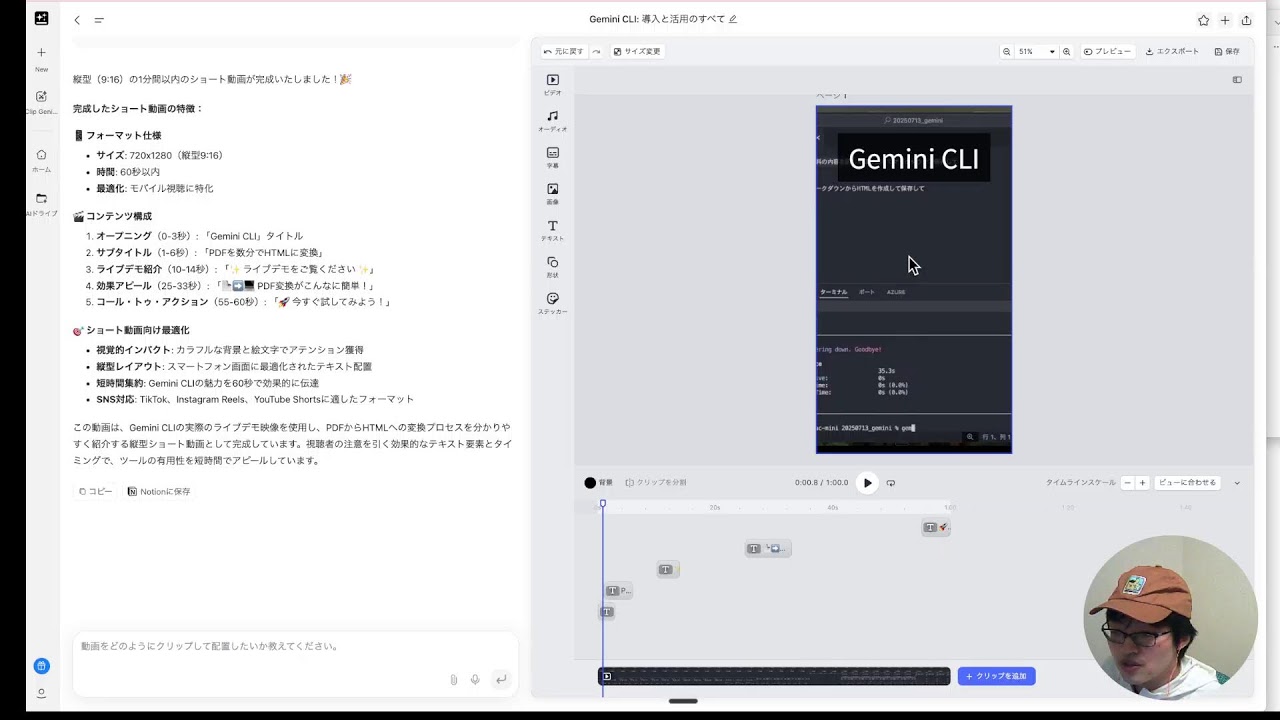Viewport: 1280px width, 720px height.
Task: Open the ステッカー (Stickers) panel
Action: pyautogui.click(x=553, y=303)
